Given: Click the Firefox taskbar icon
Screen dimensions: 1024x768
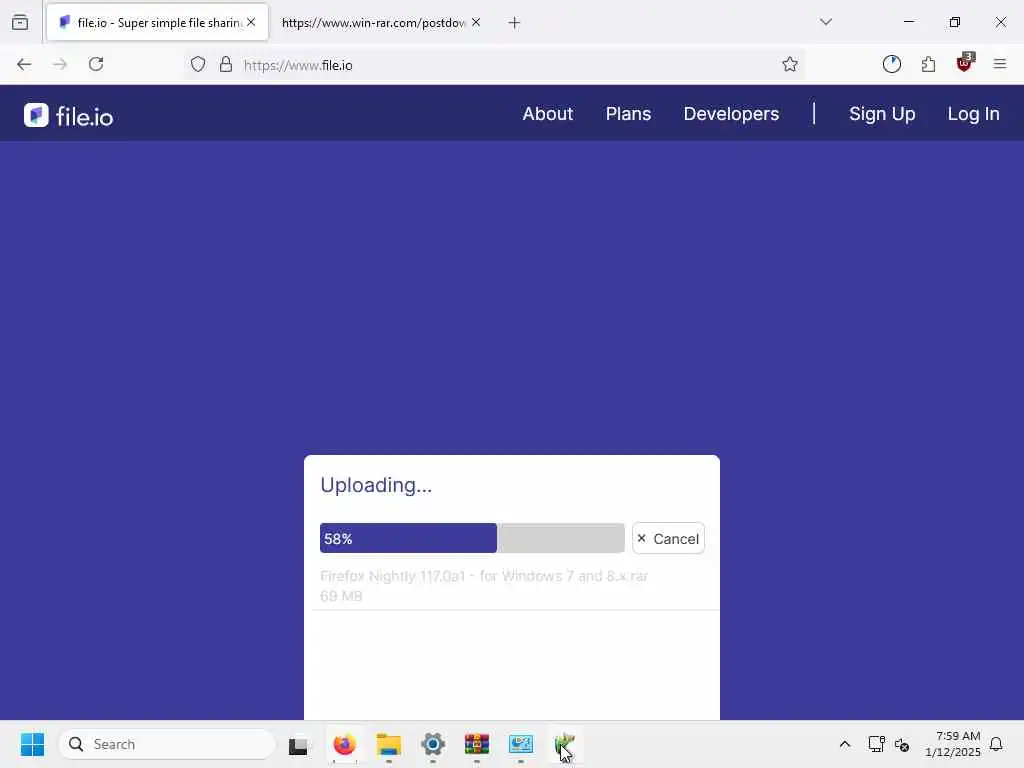Looking at the screenshot, I should [344, 744].
